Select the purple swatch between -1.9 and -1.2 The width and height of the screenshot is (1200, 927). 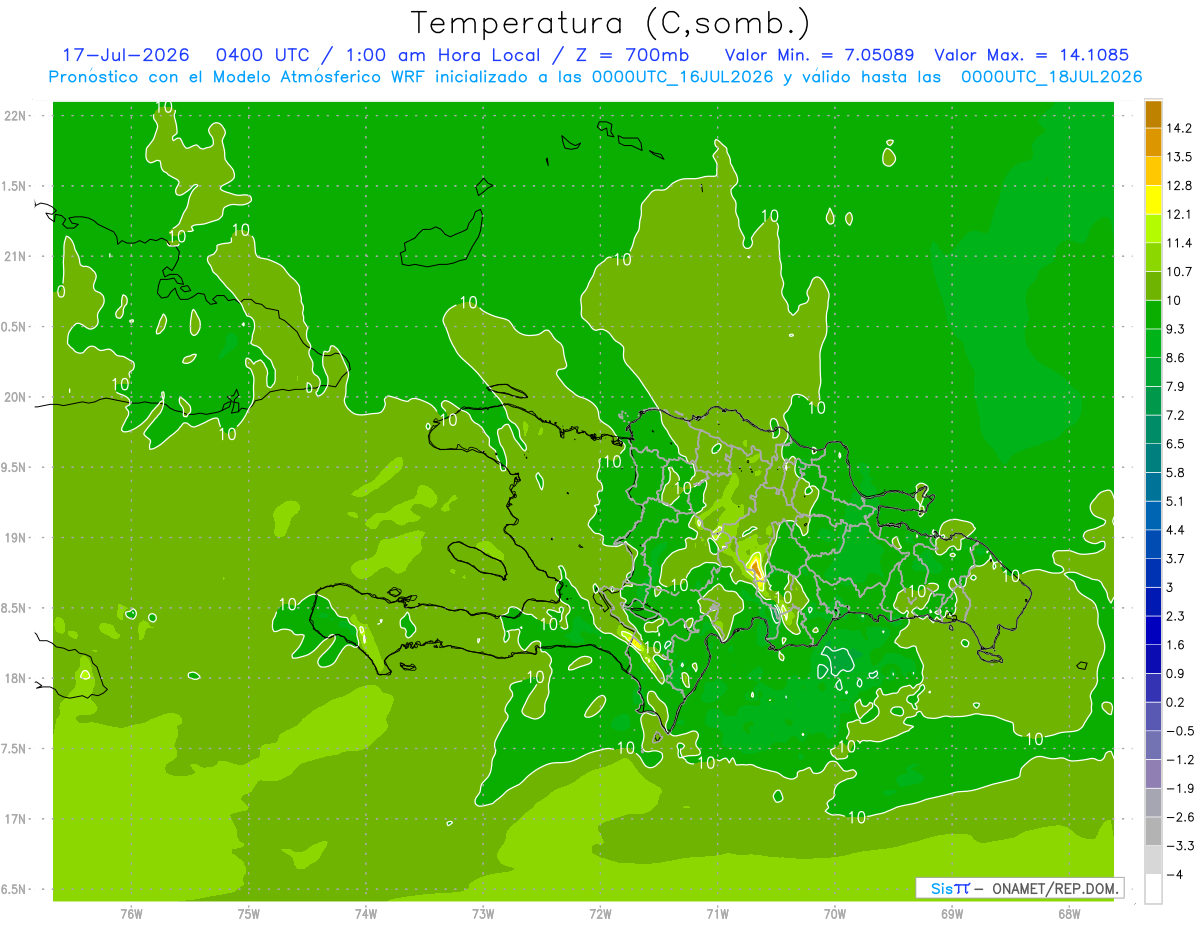(1153, 773)
